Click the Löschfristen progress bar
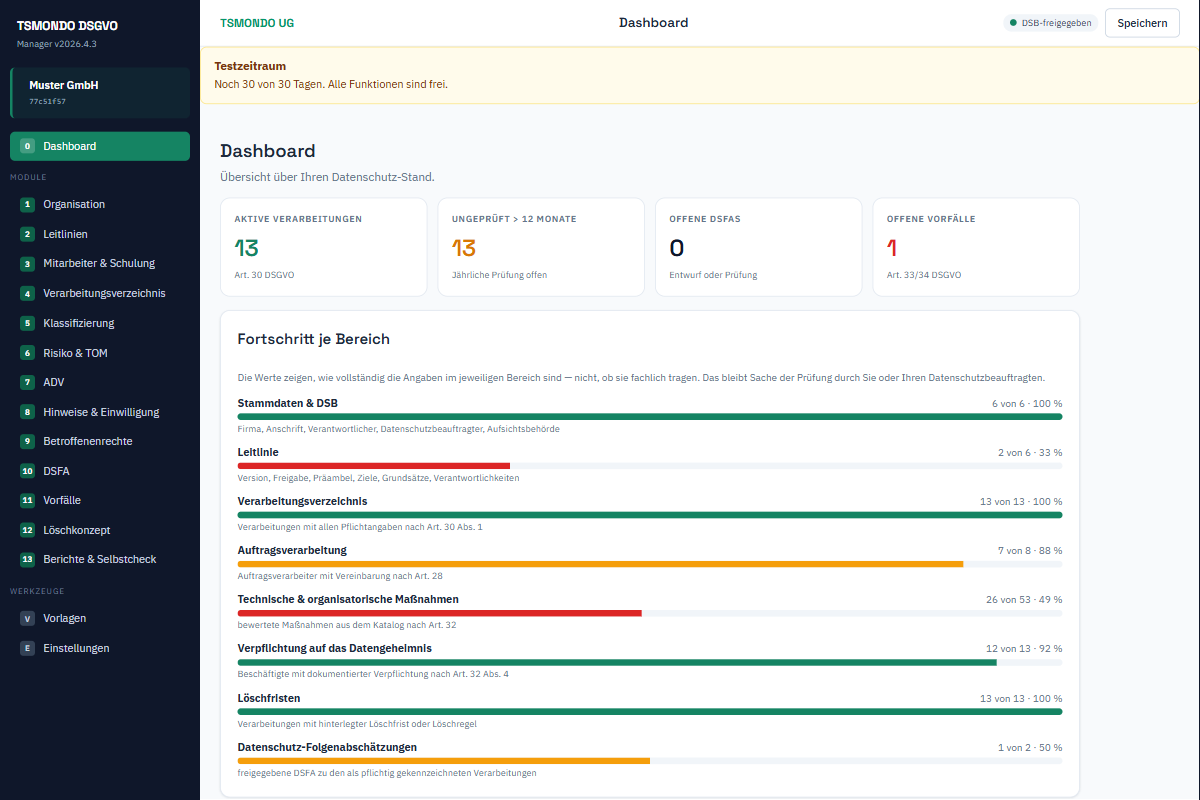This screenshot has height=800, width=1200. point(650,711)
